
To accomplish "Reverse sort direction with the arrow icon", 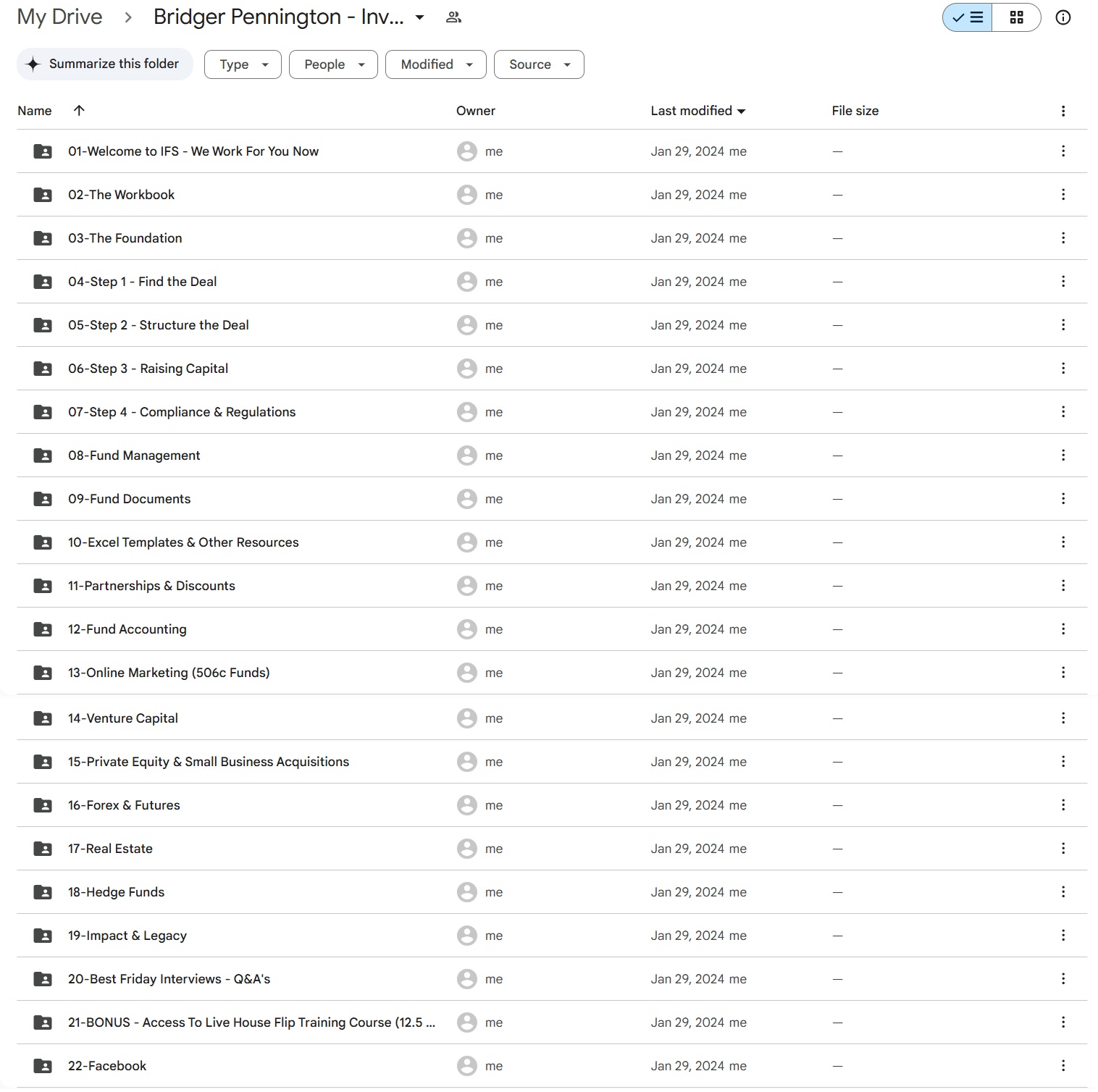I will click(x=79, y=111).
